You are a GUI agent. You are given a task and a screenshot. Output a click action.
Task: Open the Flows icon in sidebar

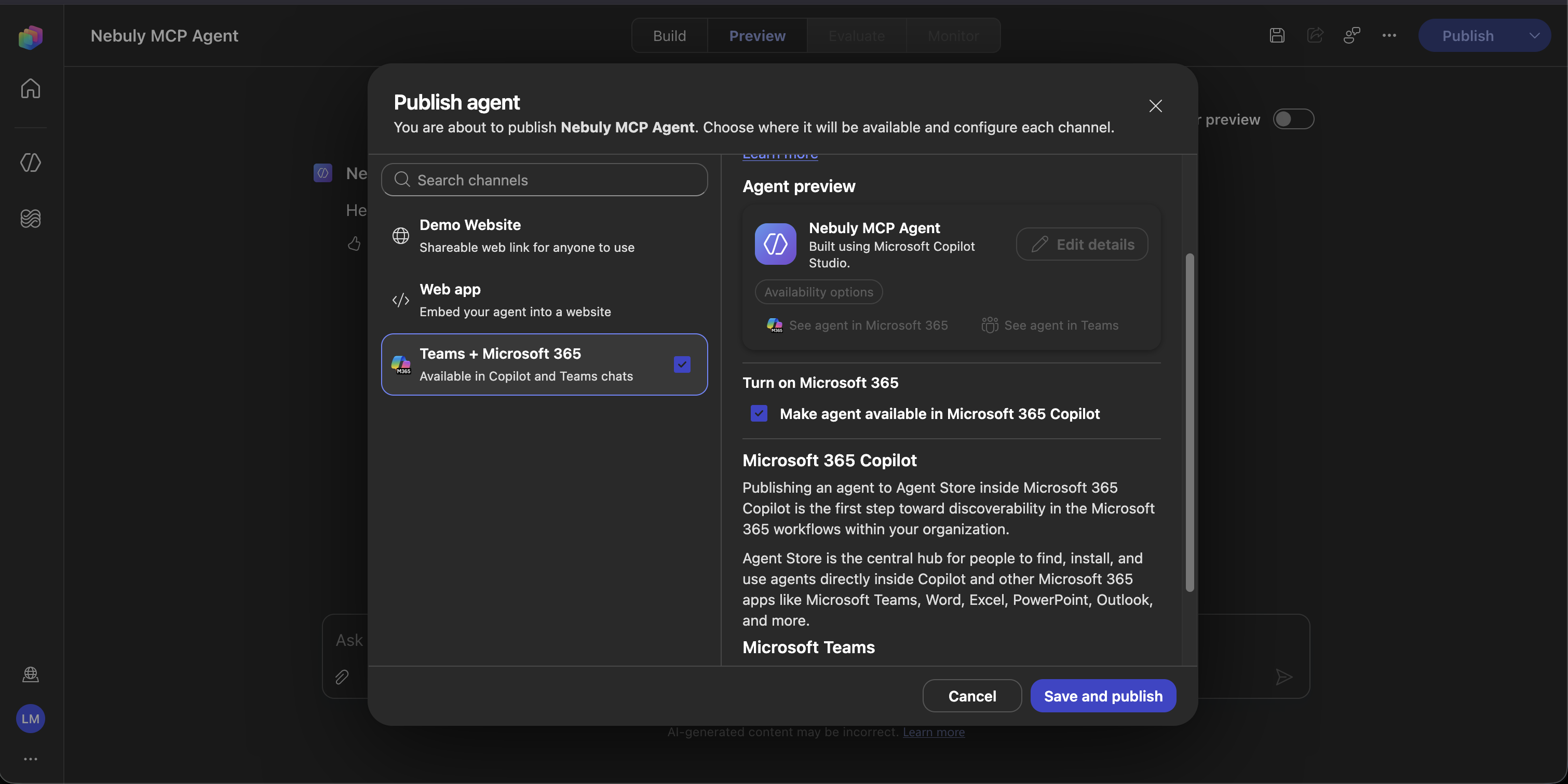tap(31, 218)
